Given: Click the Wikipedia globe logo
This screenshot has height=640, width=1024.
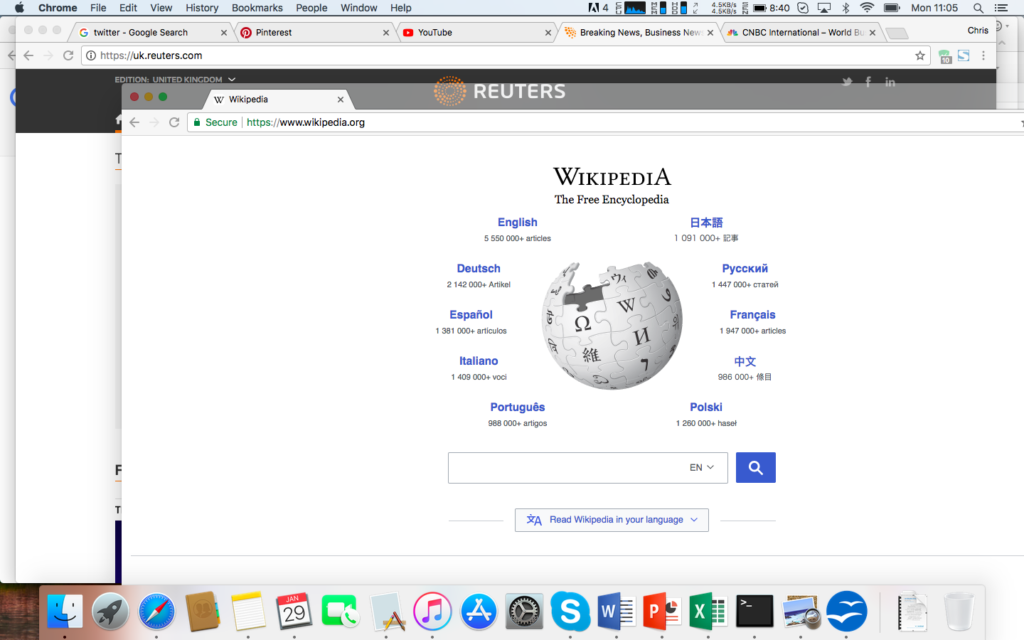Looking at the screenshot, I should pyautogui.click(x=612, y=326).
